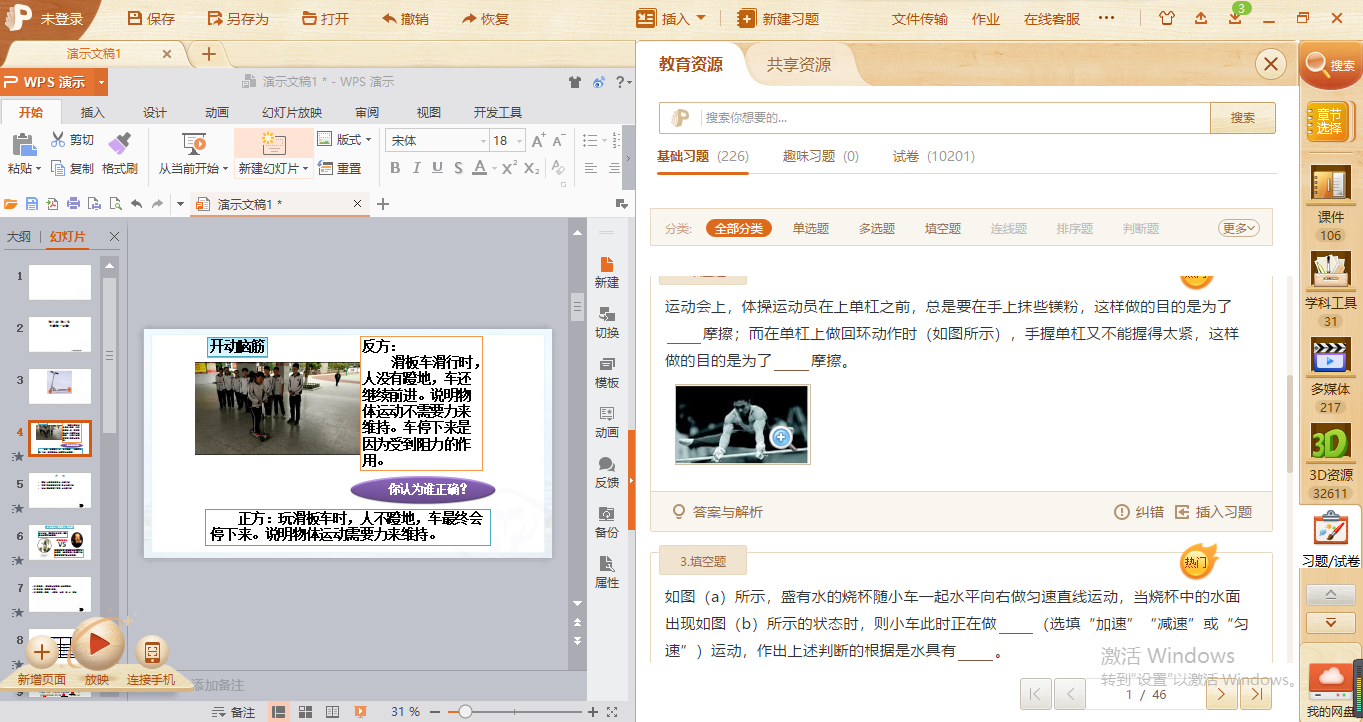Open the 作业 menu item
1363x722 pixels.
tap(985, 18)
